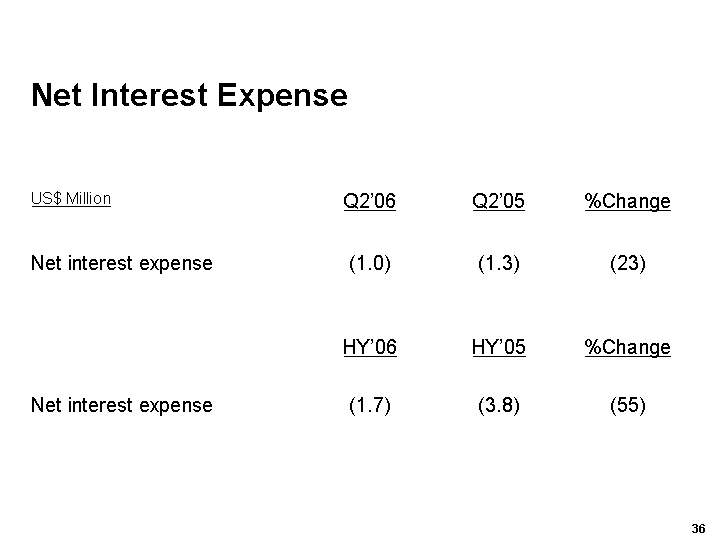The height and width of the screenshot is (540, 720).
Task: Select the (1.3) value
Action: (498, 263)
